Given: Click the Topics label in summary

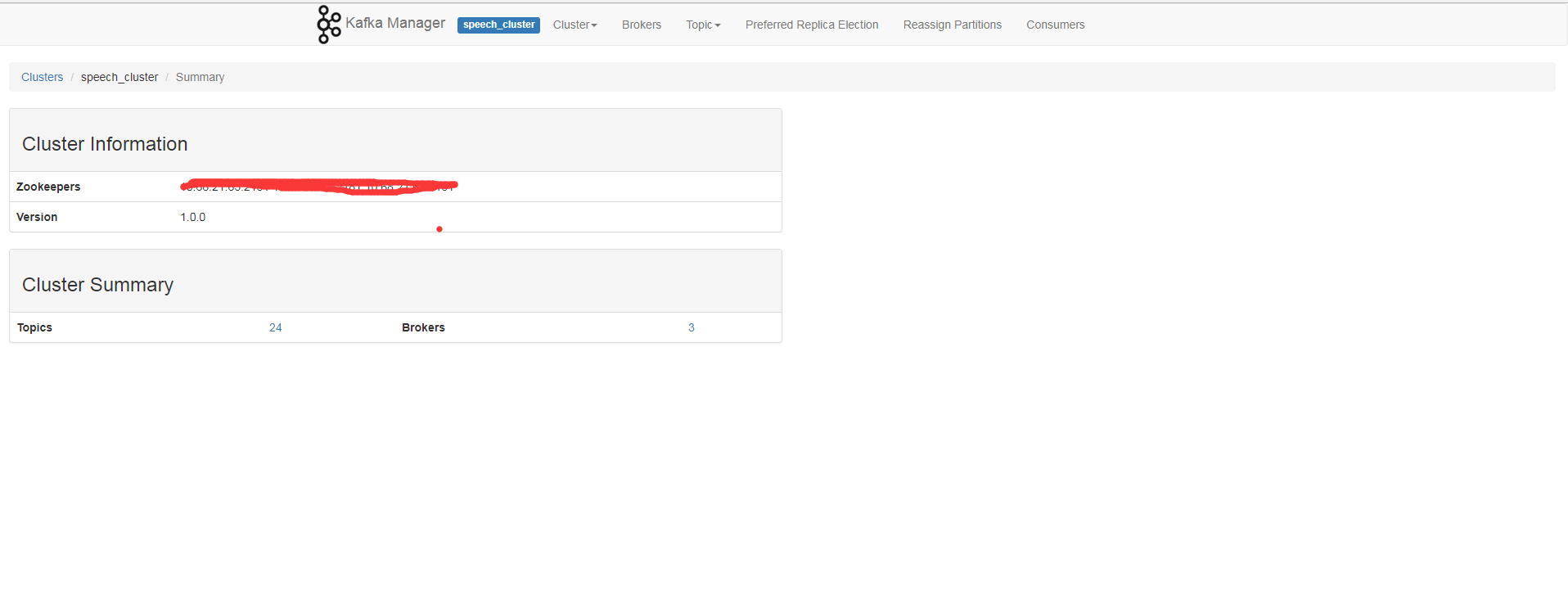Looking at the screenshot, I should (x=34, y=327).
